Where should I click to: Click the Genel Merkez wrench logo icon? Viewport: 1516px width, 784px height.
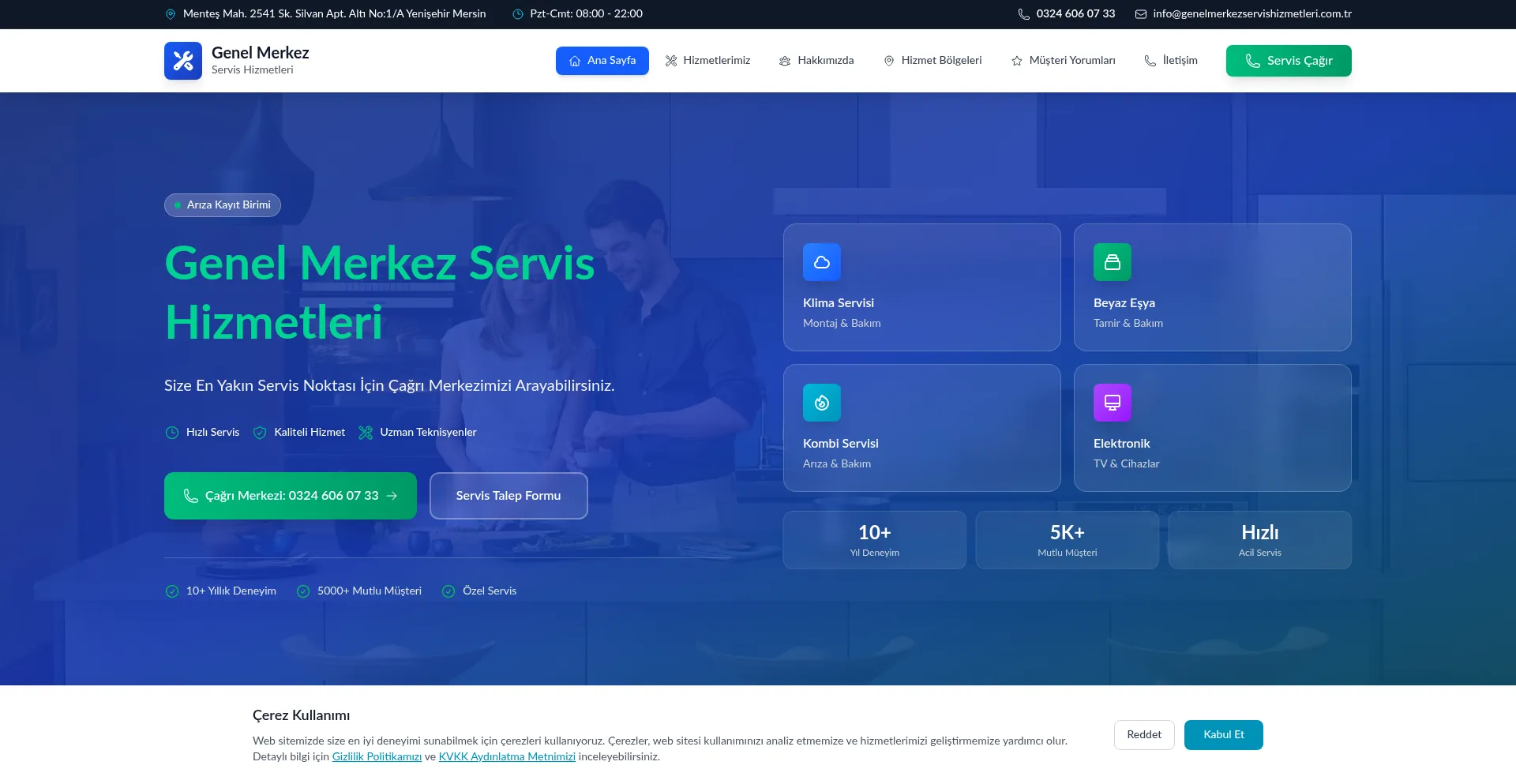[183, 61]
